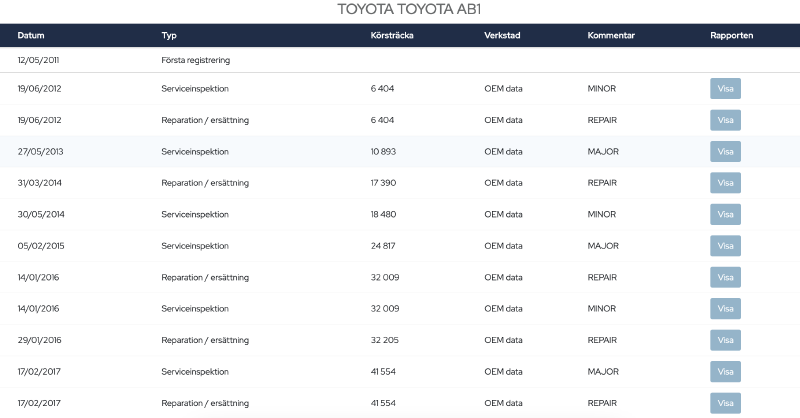800x418 pixels.
Task: Click Serviceinspektion type in the 05/02/2015 row
Action: [x=195, y=246]
